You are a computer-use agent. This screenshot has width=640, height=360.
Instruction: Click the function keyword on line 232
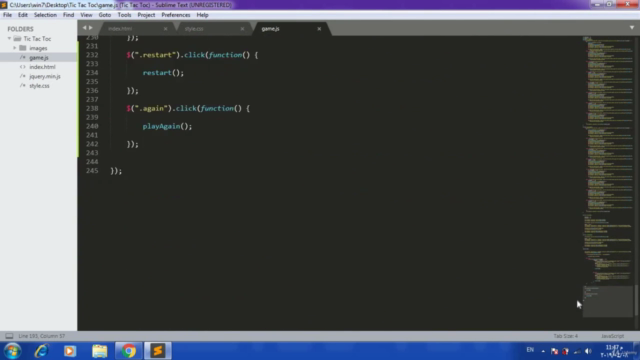point(225,55)
